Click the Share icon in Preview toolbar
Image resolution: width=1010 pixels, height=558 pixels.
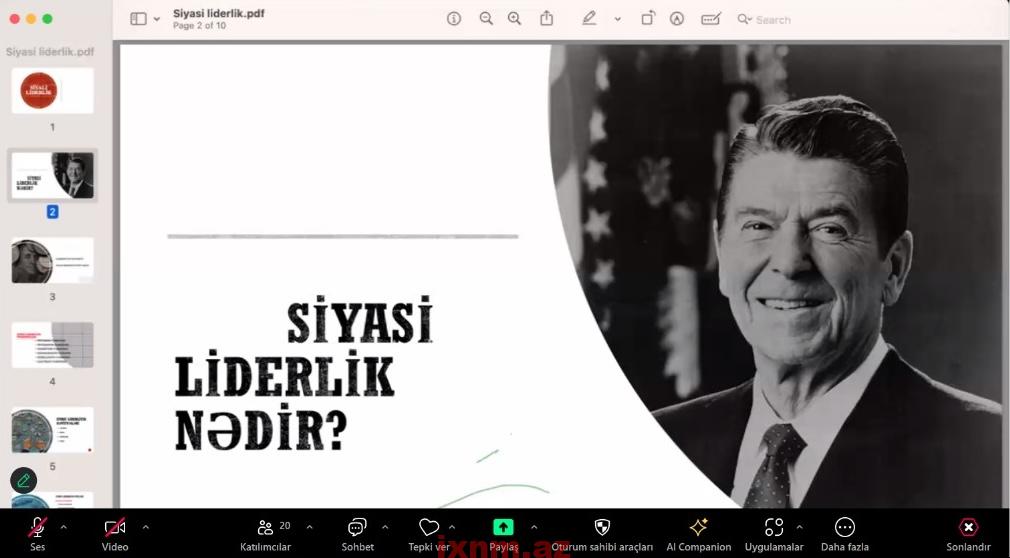click(547, 19)
